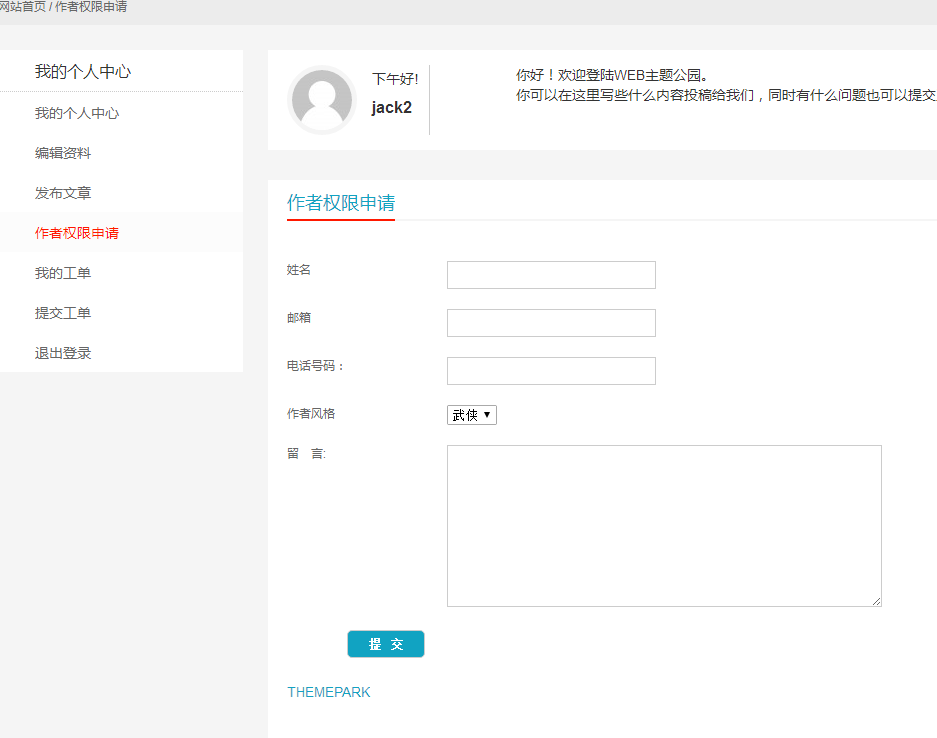This screenshot has width=937, height=738.
Task: Click inside the 留言 message textarea
Action: point(663,525)
